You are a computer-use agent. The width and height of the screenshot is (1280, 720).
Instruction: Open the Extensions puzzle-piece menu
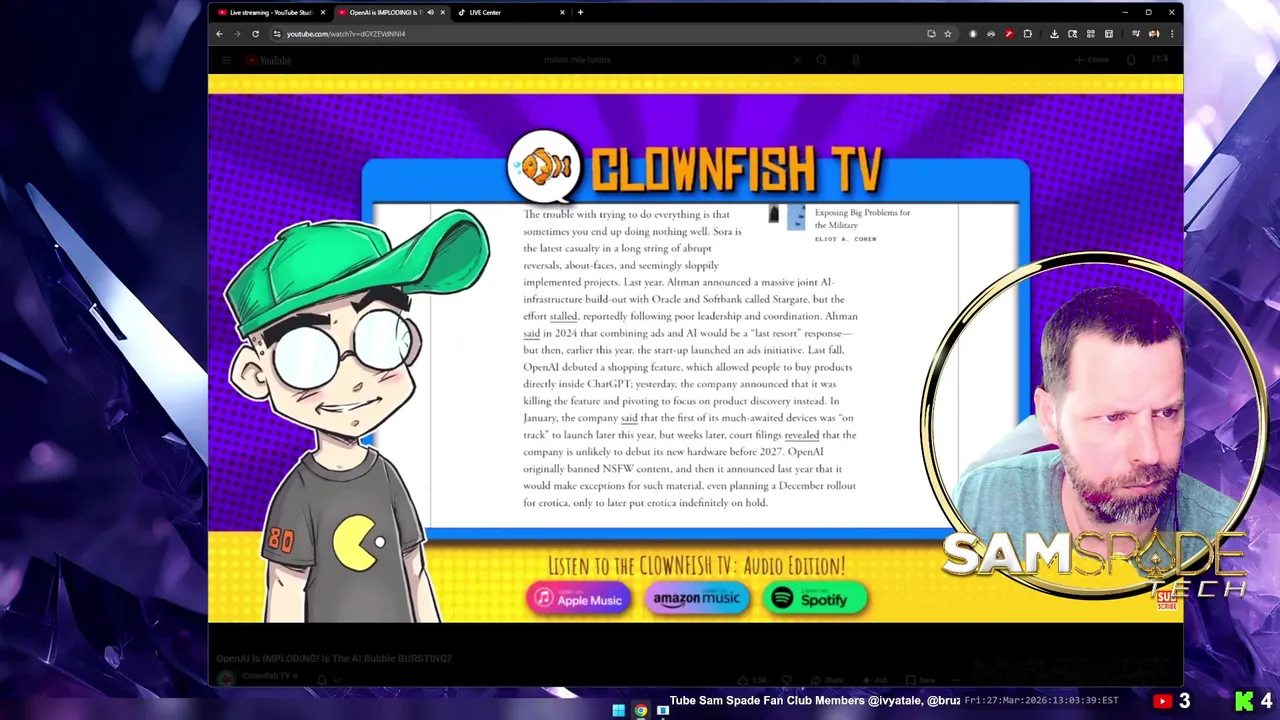1027,34
